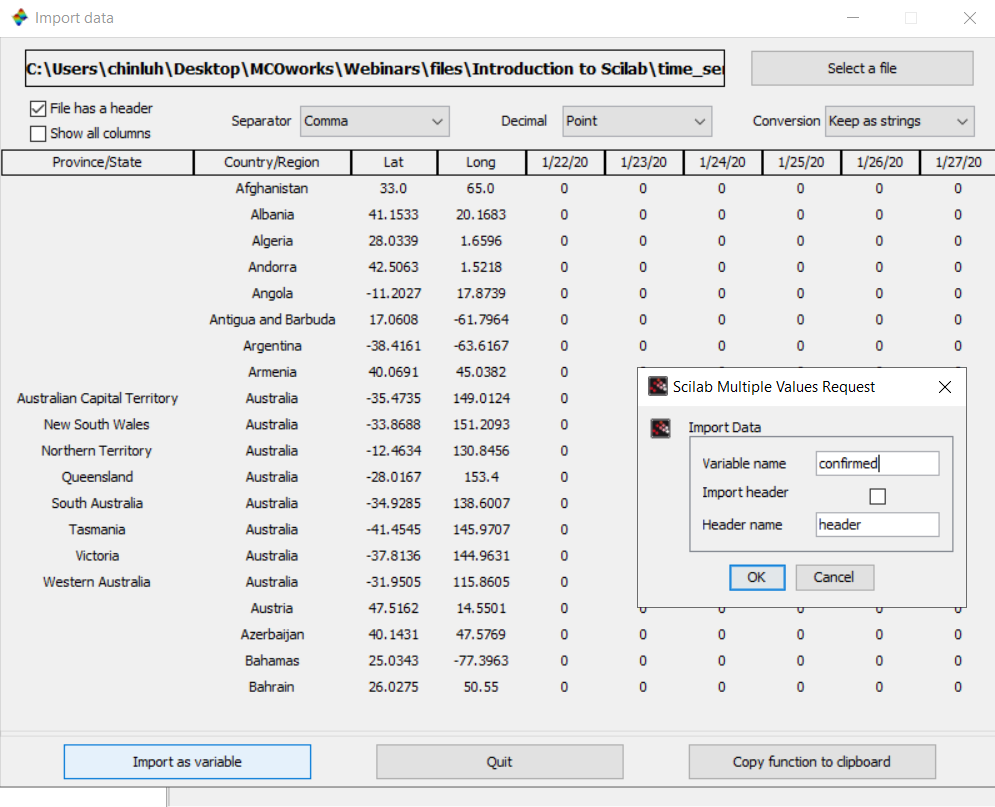This screenshot has width=995, height=807.
Task: Click the -11.2027 latitude value
Action: tap(393, 293)
